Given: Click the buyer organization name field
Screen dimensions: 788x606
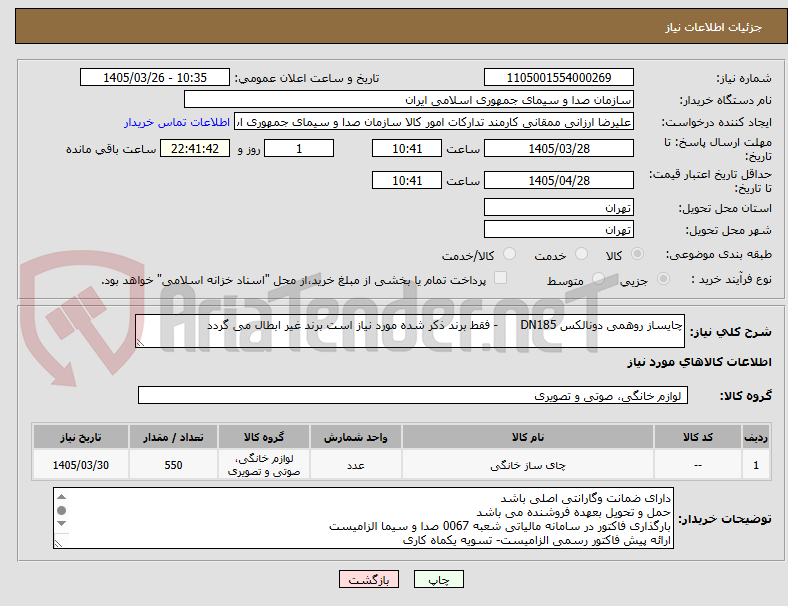Looking at the screenshot, I should (x=409, y=99).
